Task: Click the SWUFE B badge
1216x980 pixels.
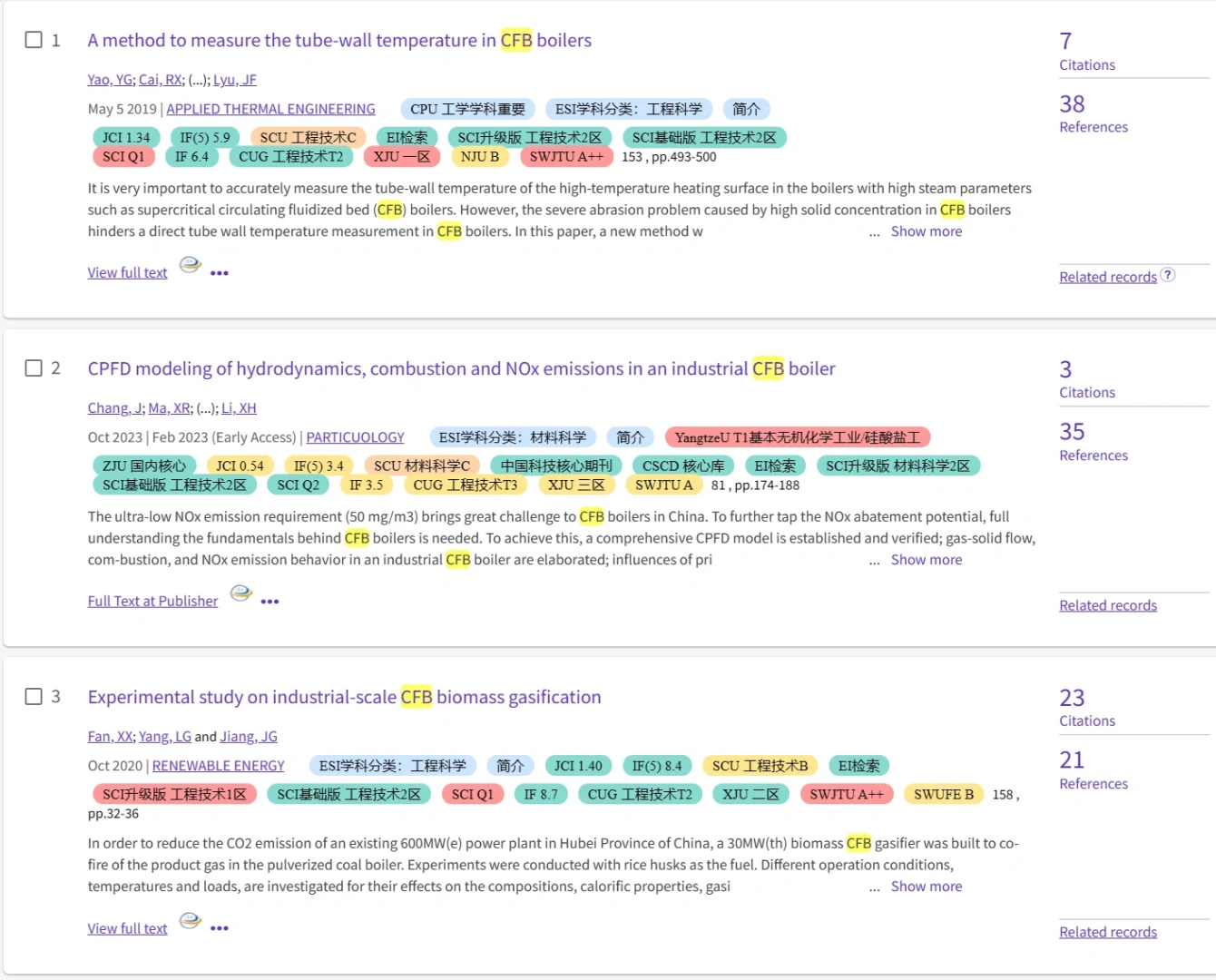Action: 944,795
